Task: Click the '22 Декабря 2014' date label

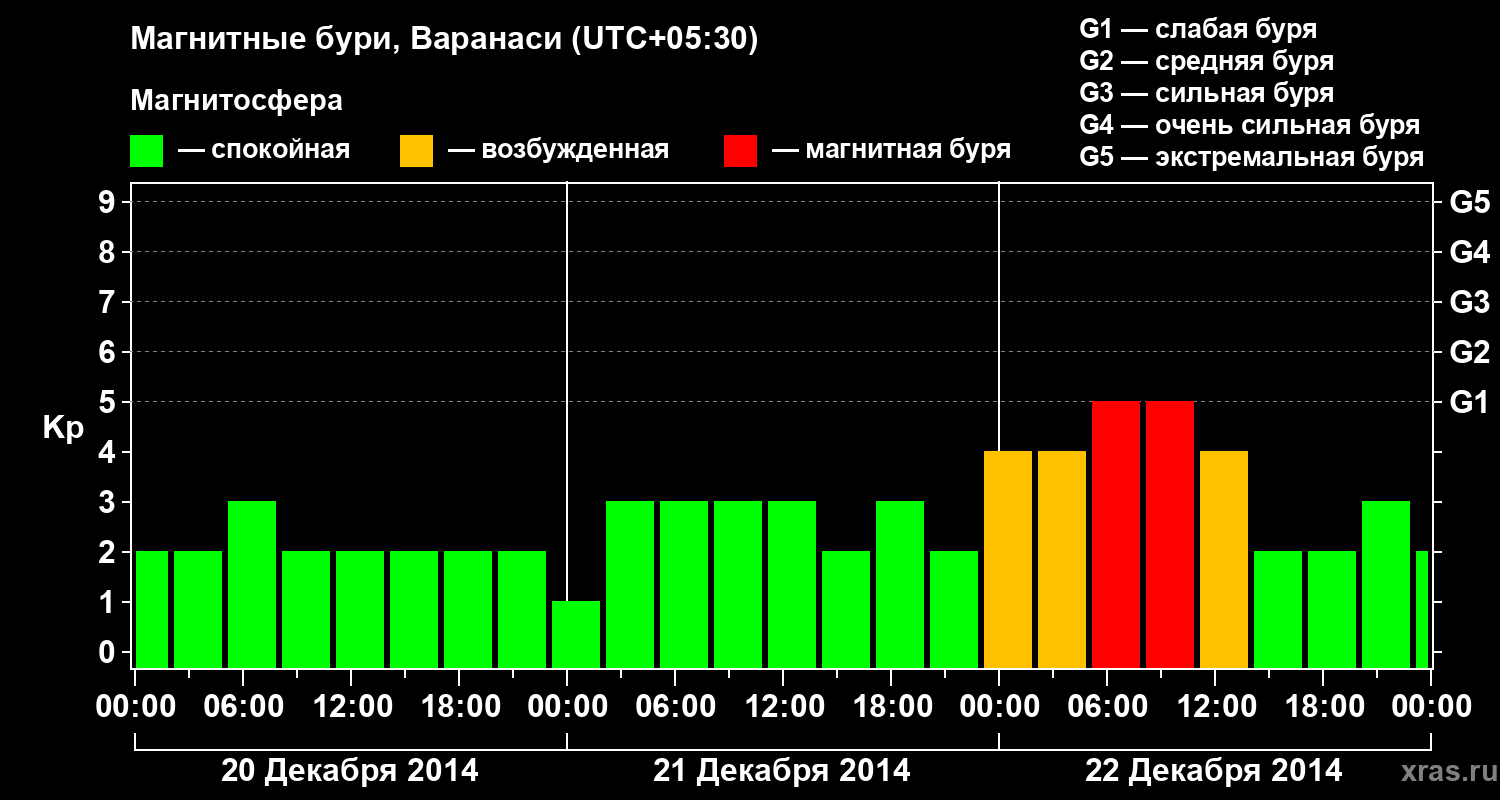Action: point(1214,771)
